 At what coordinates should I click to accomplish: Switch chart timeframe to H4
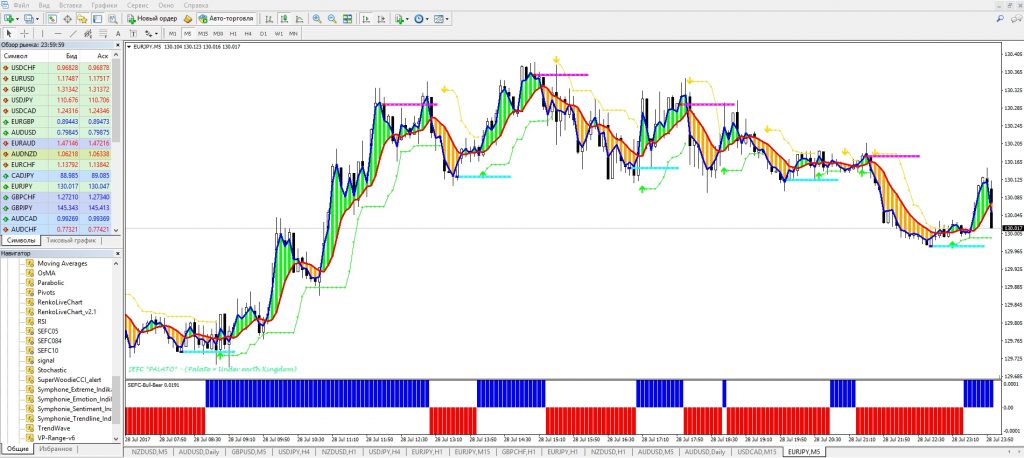[x=249, y=33]
